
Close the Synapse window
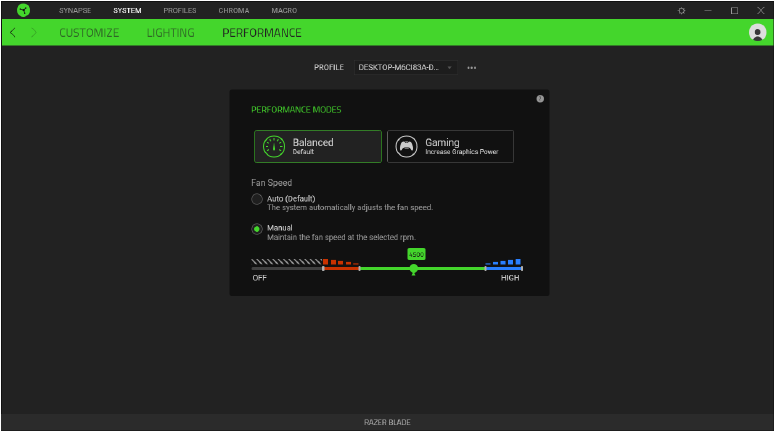[761, 10]
